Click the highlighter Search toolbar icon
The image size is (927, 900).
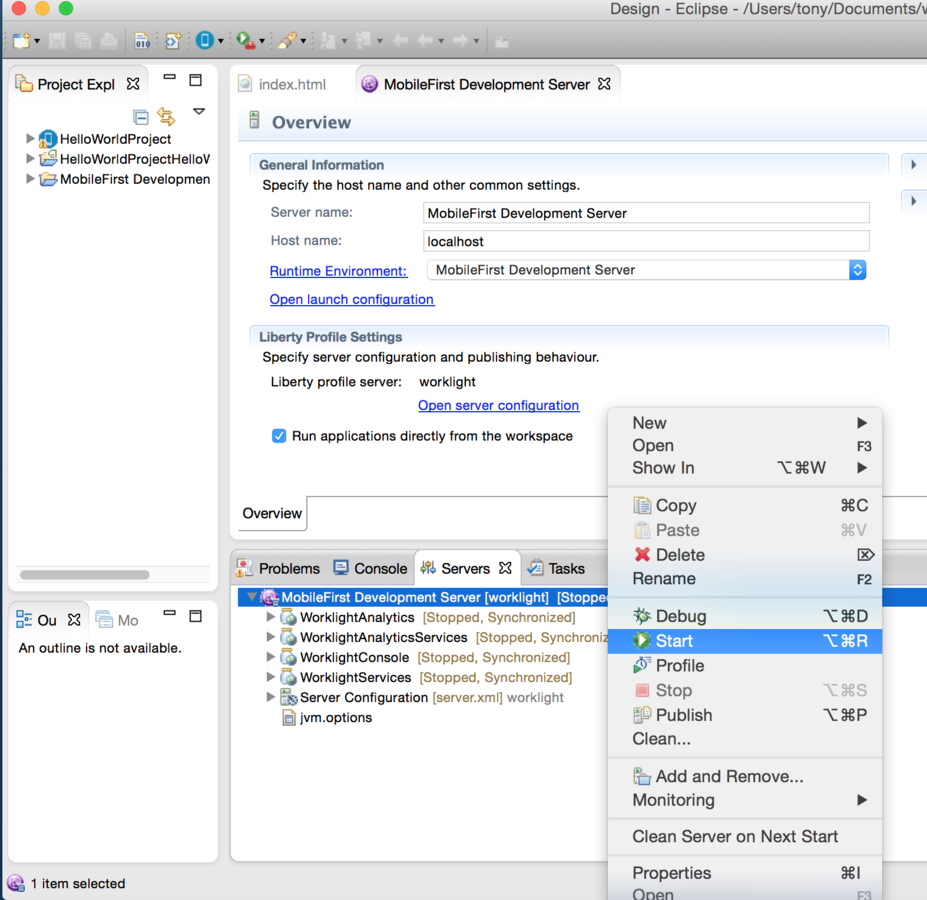point(287,41)
